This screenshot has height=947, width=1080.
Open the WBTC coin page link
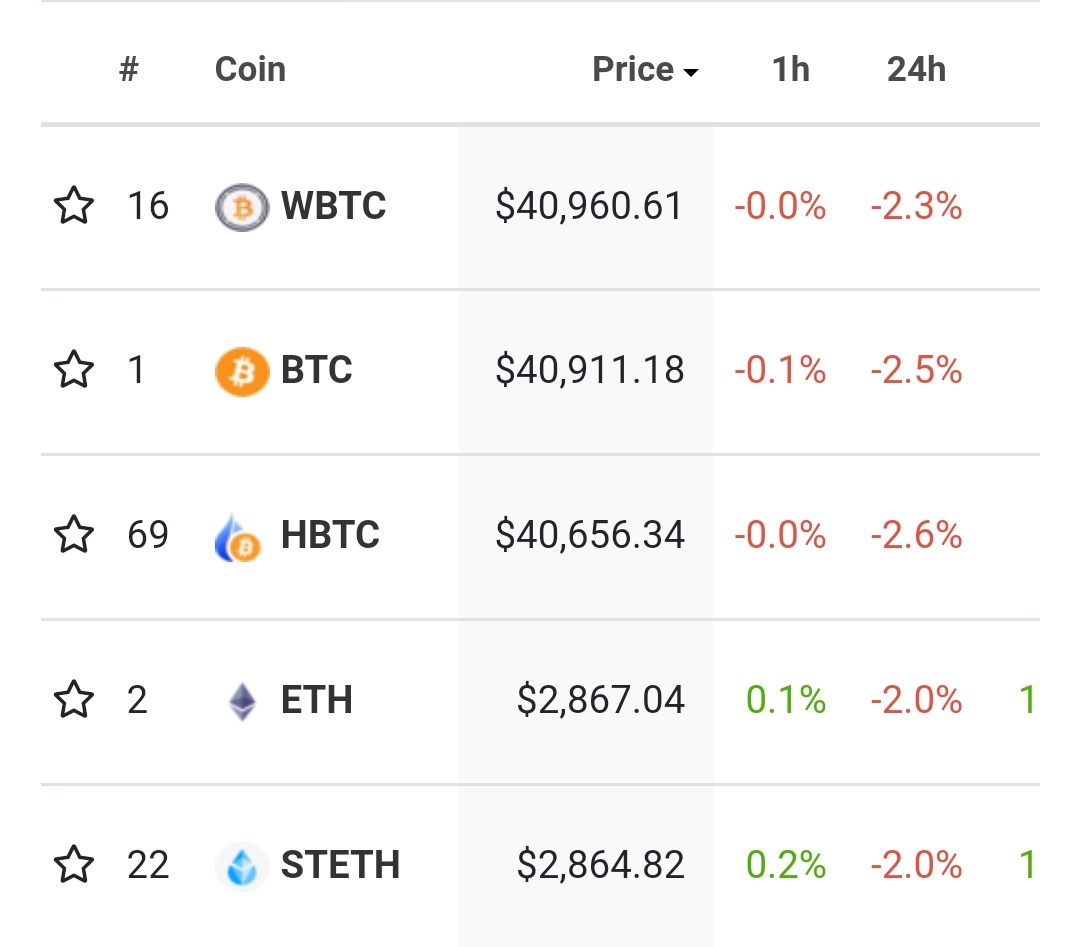(x=333, y=207)
